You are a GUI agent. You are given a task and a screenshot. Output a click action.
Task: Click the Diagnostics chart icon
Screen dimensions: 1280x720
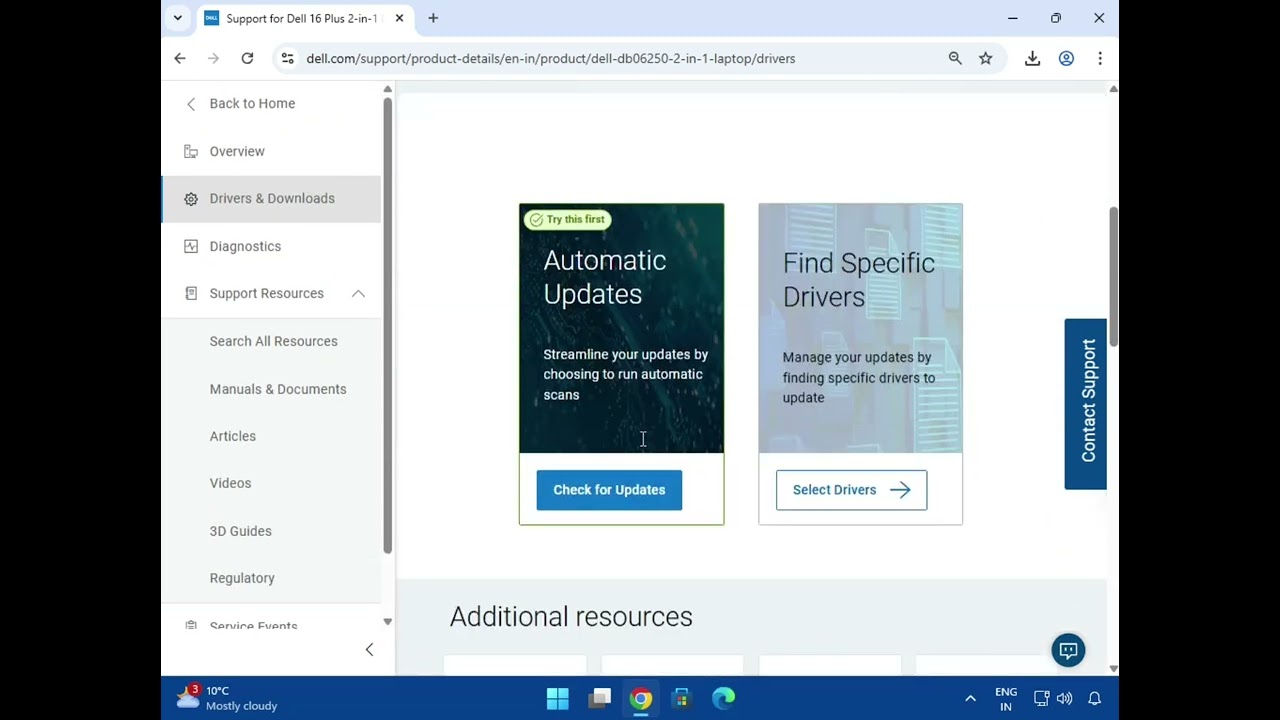[x=191, y=246]
